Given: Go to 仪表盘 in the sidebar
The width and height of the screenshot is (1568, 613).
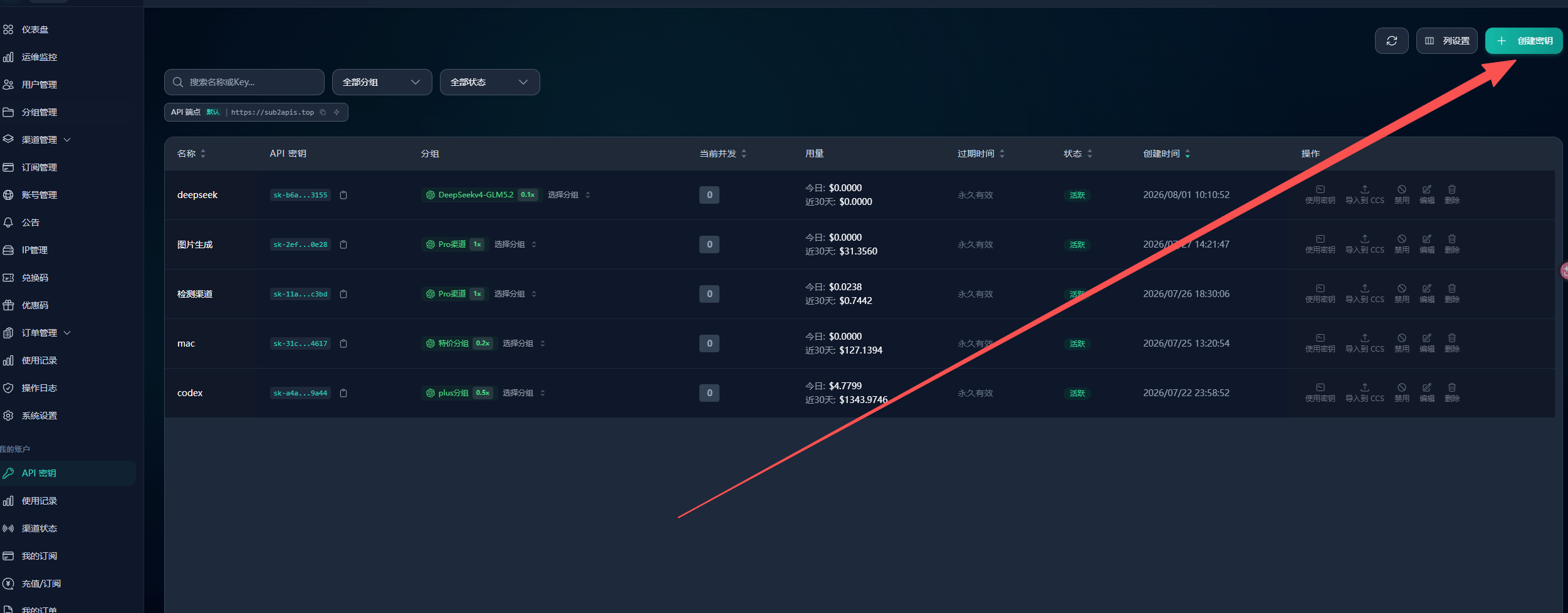Looking at the screenshot, I should click(34, 29).
